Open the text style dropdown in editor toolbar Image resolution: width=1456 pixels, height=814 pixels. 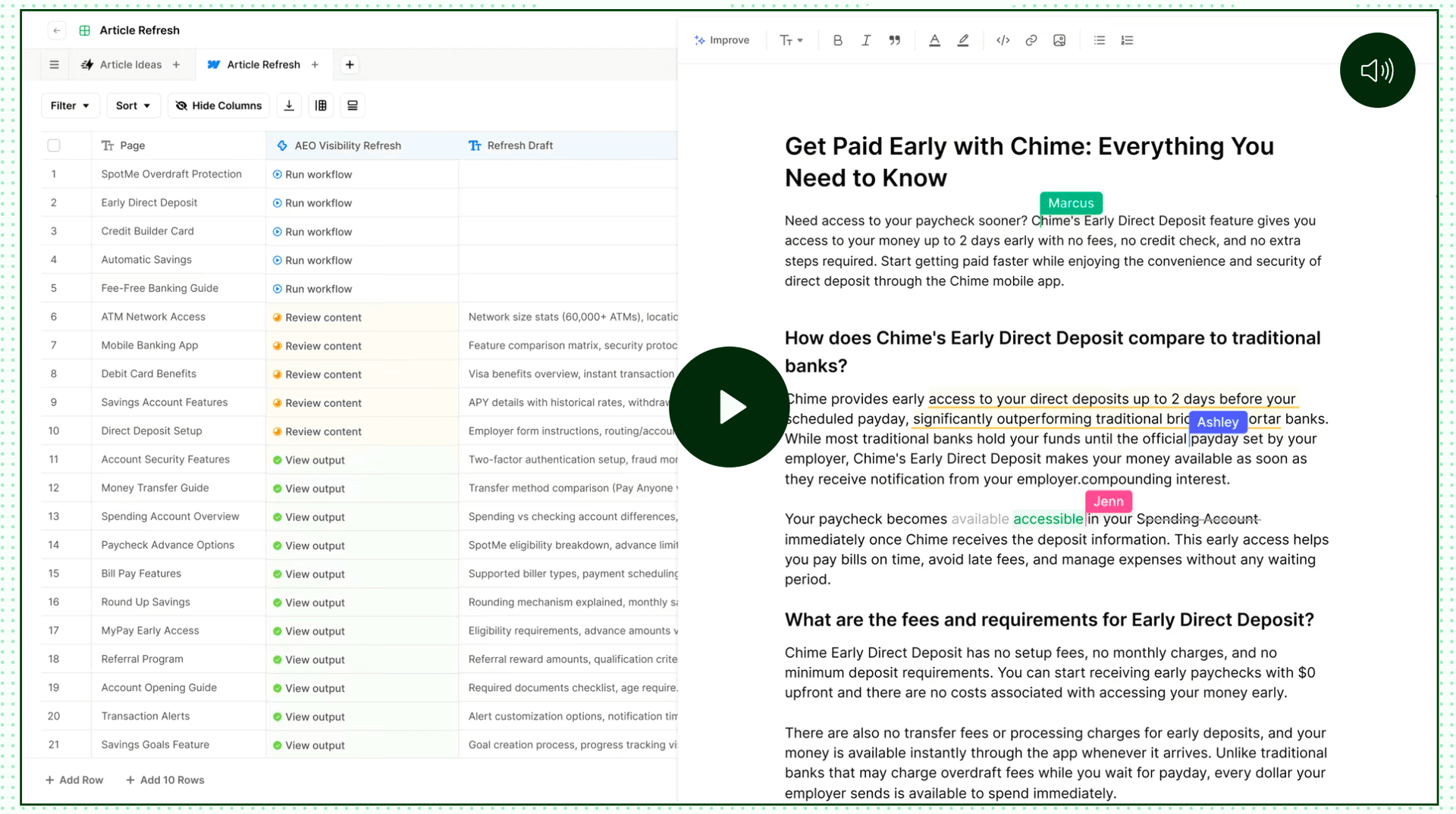791,40
